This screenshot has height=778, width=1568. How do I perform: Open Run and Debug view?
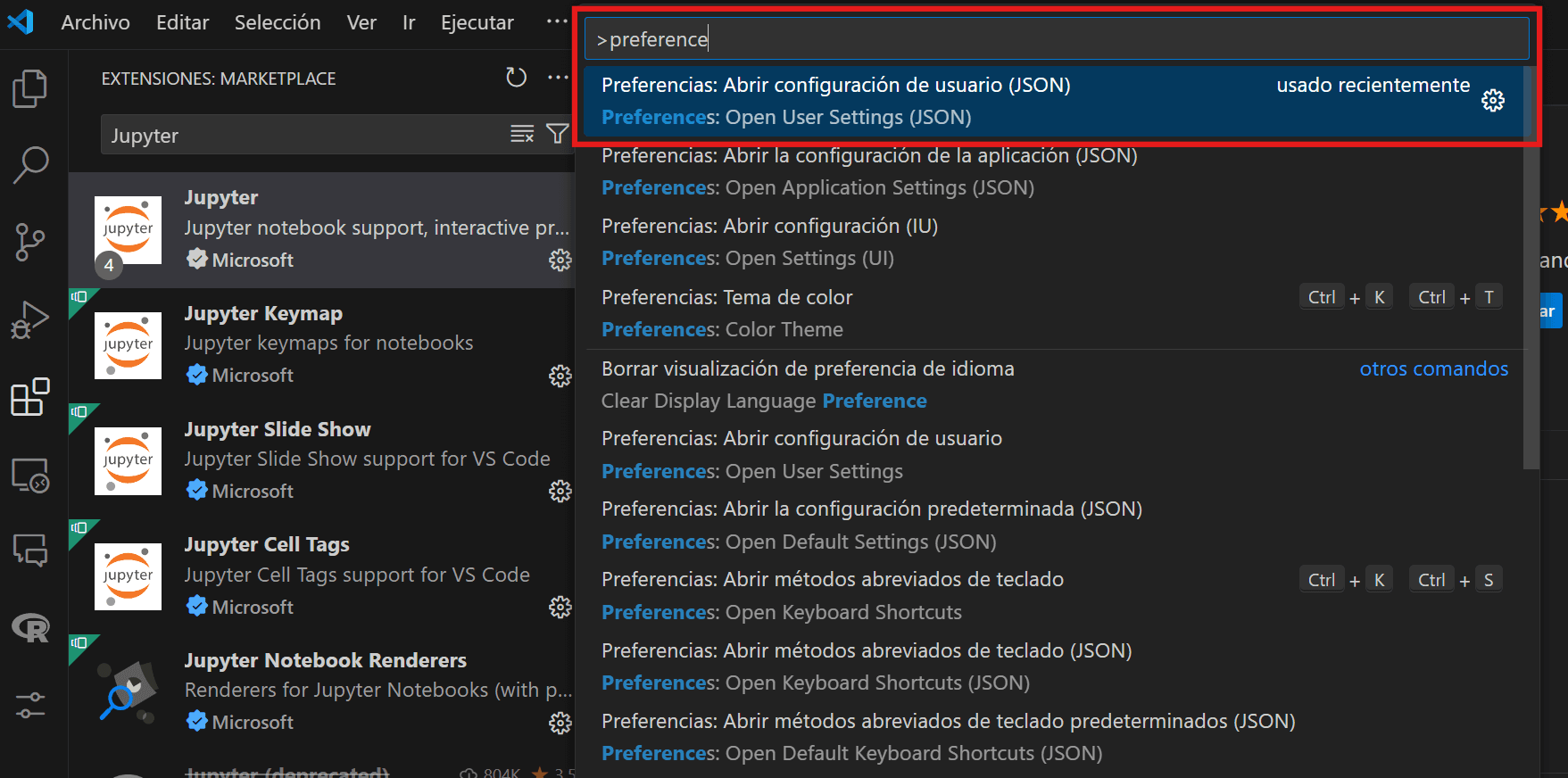[30, 319]
